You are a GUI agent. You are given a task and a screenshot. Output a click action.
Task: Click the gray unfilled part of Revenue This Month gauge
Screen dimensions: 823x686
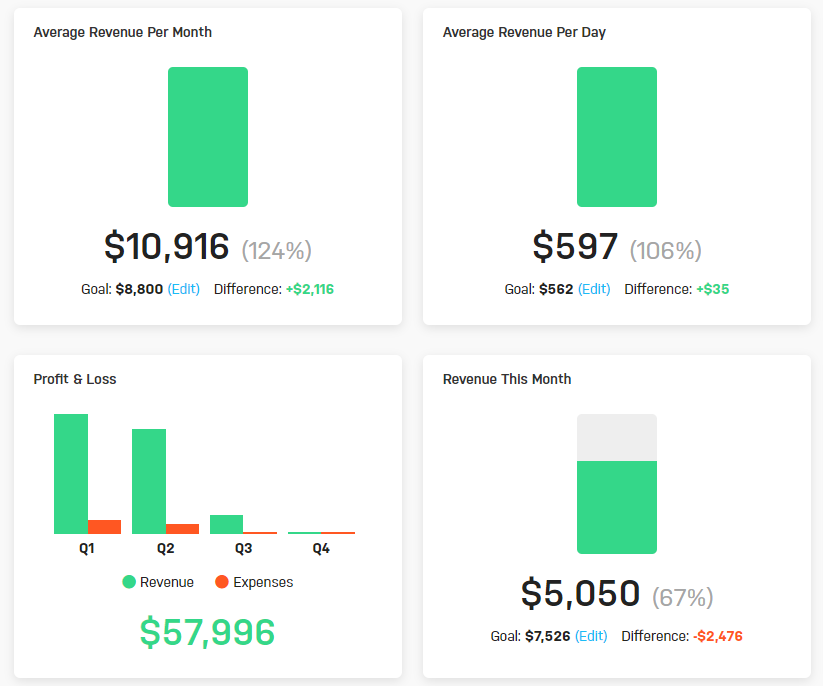tap(617, 437)
